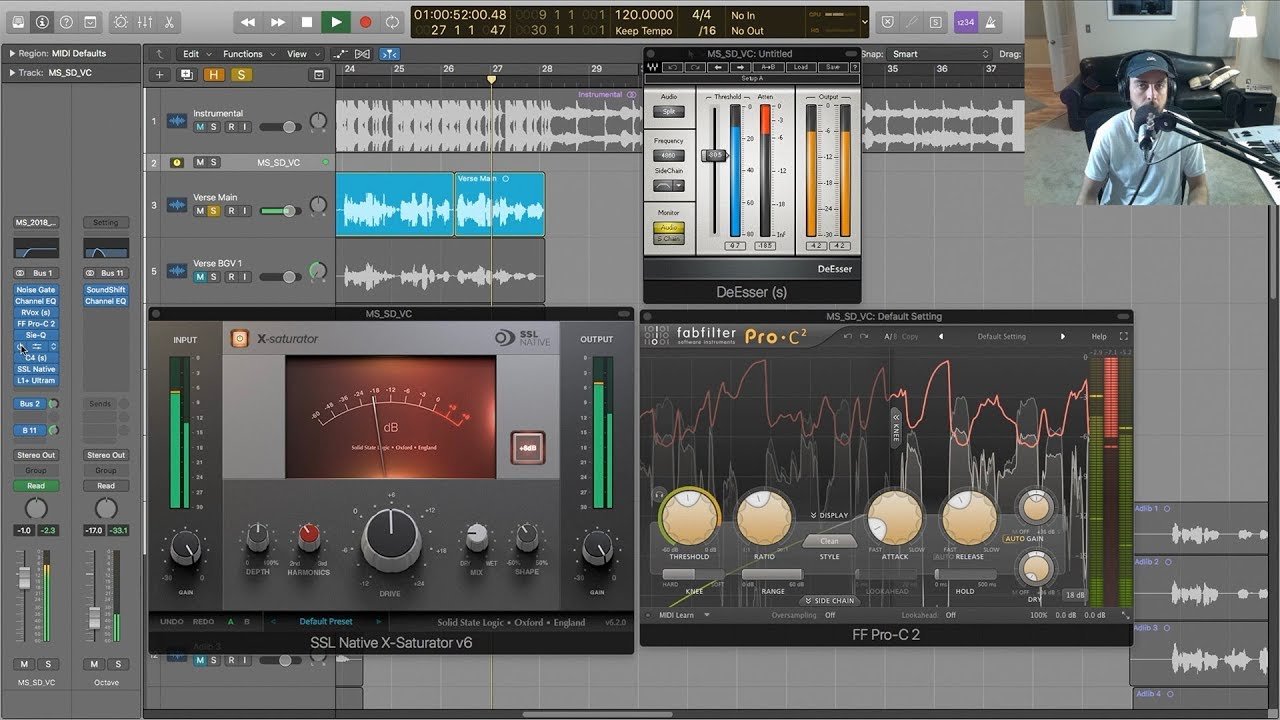Image resolution: width=1280 pixels, height=720 pixels.
Task: Solo the Verse Main track
Action: (x=213, y=211)
